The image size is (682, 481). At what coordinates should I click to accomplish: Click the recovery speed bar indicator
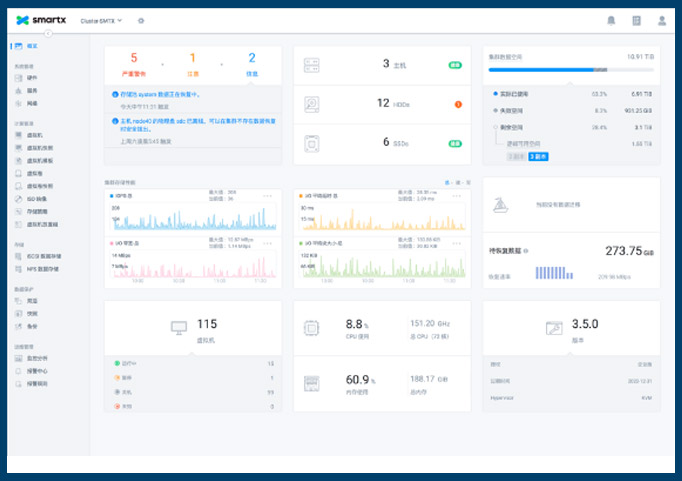click(554, 273)
